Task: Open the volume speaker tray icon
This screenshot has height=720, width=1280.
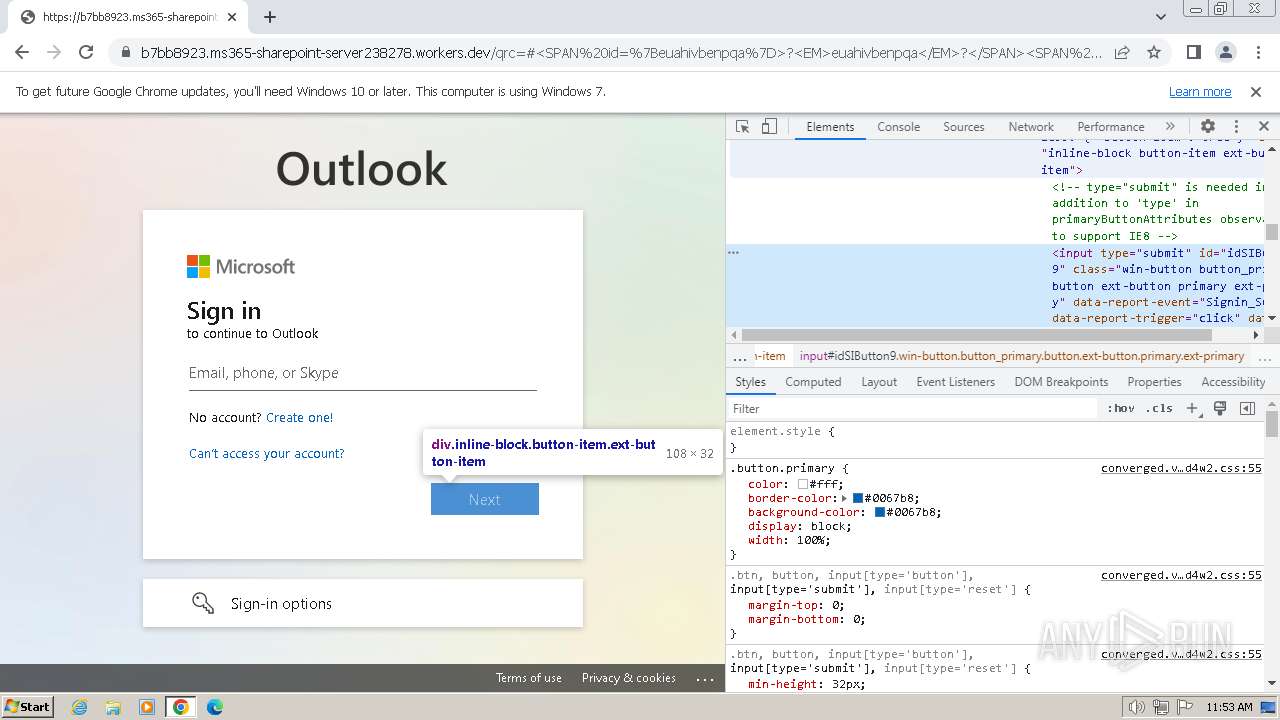Action: 1137,707
